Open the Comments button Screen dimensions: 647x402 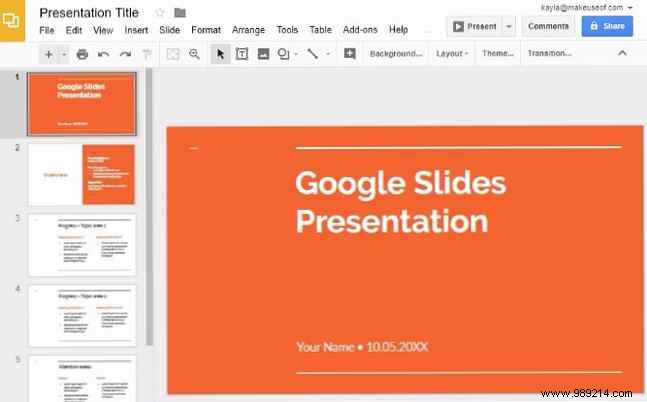point(548,26)
